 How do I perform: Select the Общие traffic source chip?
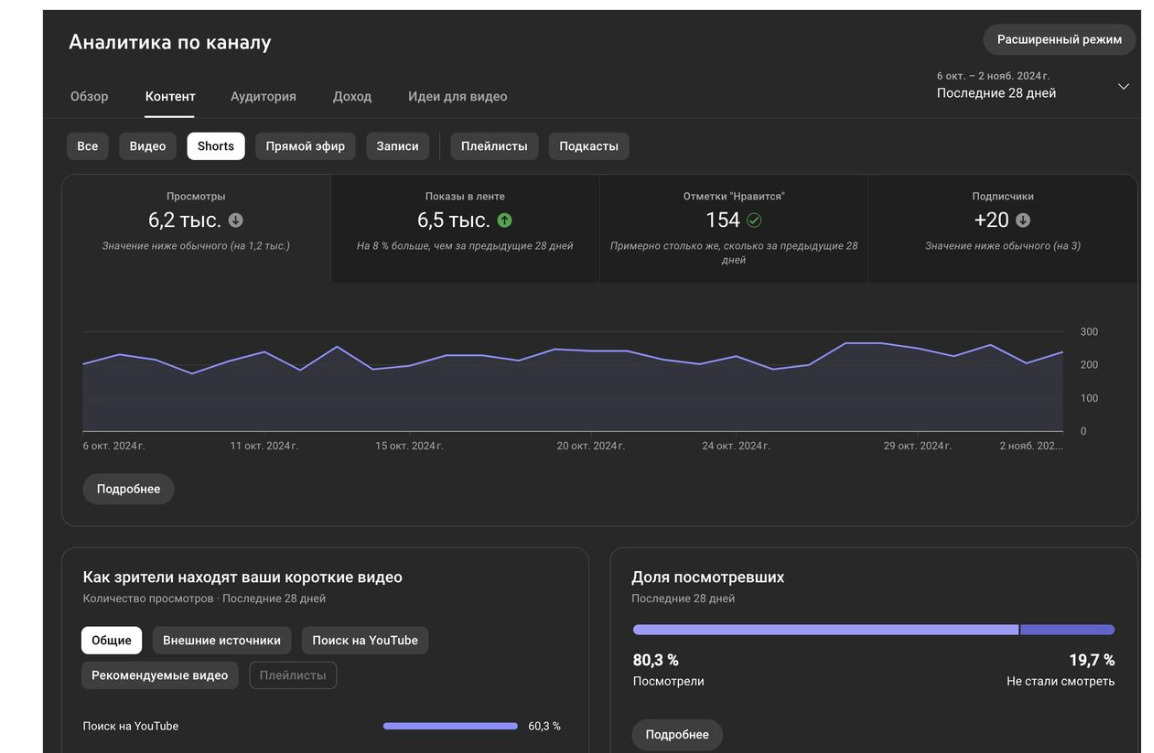click(x=111, y=640)
